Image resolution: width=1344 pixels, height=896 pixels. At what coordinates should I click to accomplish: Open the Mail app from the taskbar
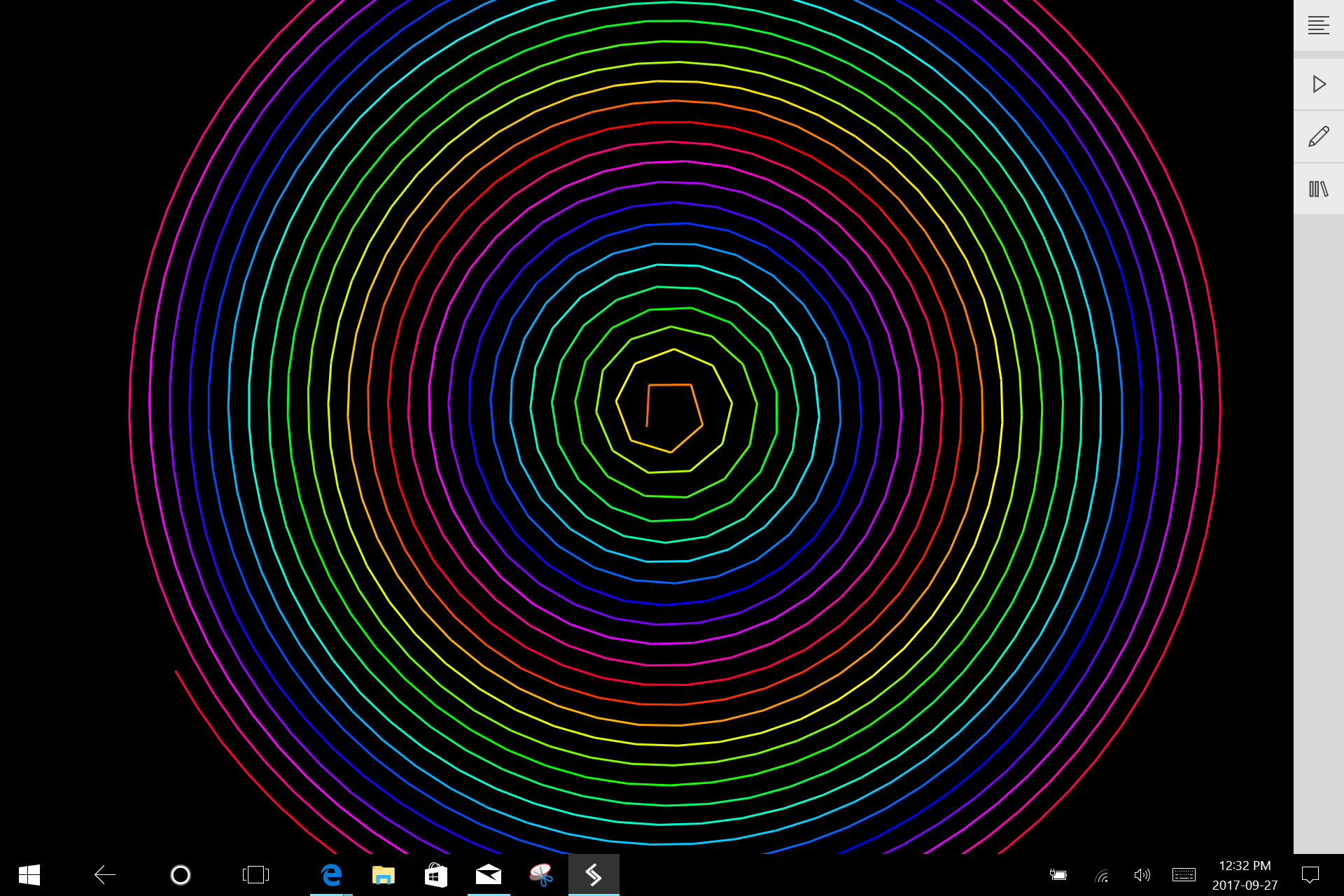click(489, 874)
